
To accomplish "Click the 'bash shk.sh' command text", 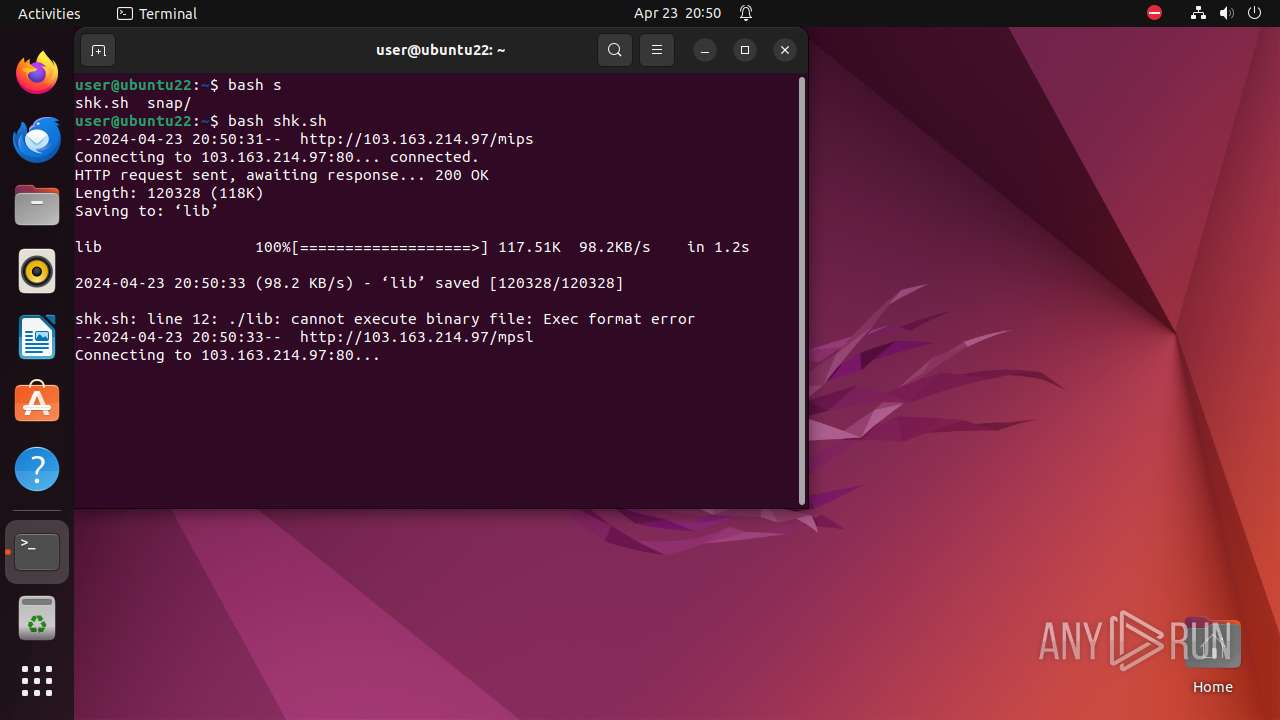I will tap(277, 121).
